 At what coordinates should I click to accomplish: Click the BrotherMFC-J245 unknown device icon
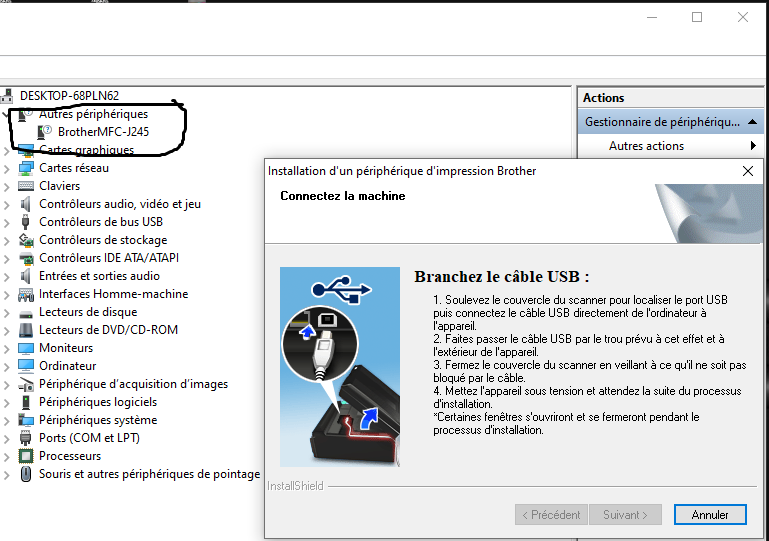point(45,132)
